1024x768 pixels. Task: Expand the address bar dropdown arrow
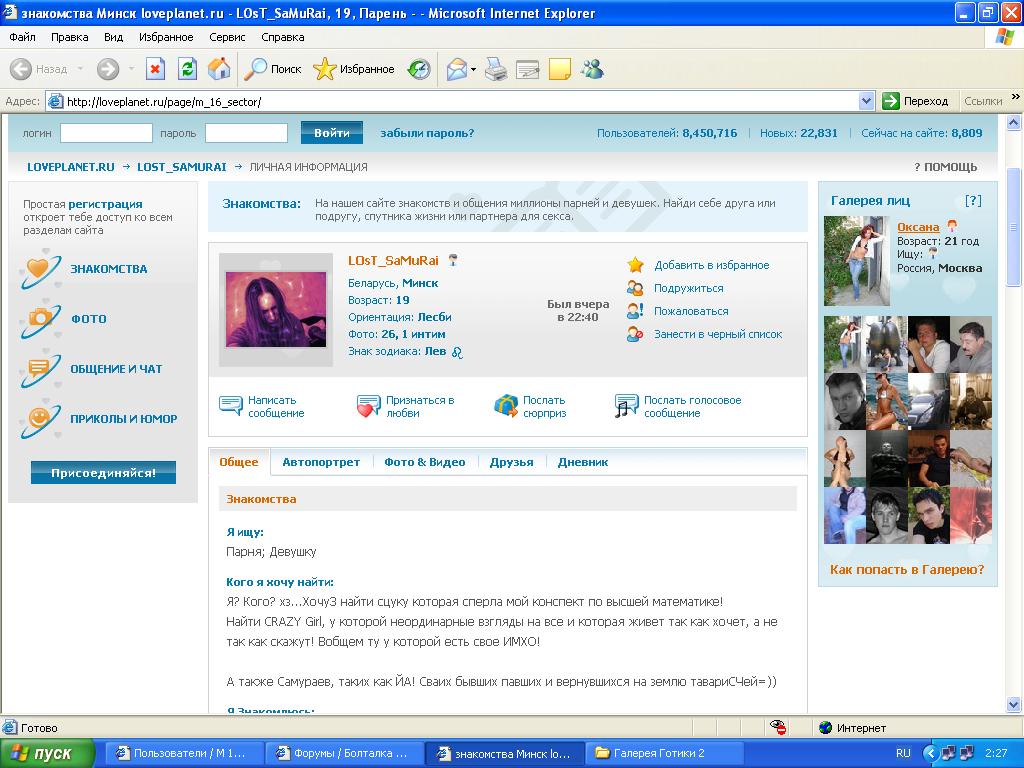[x=867, y=101]
